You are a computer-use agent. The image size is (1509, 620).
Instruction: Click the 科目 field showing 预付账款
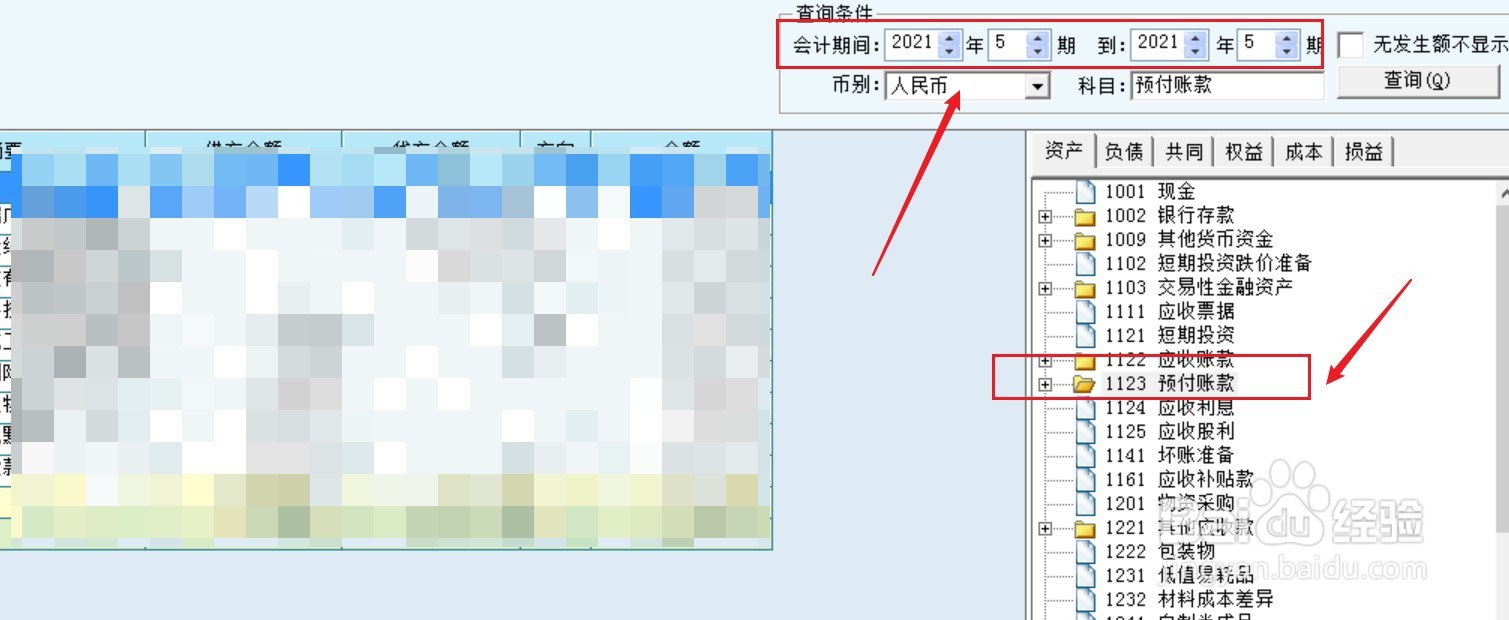(x=1227, y=86)
